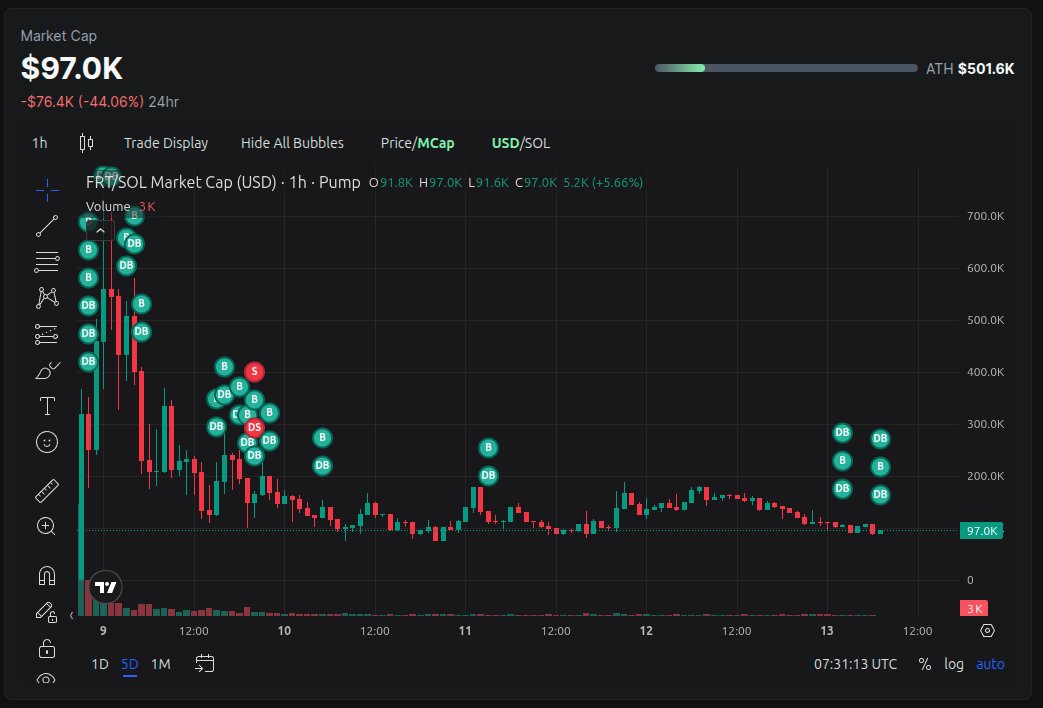The height and width of the screenshot is (708, 1043).
Task: Select the text annotation tool
Action: coord(46,406)
